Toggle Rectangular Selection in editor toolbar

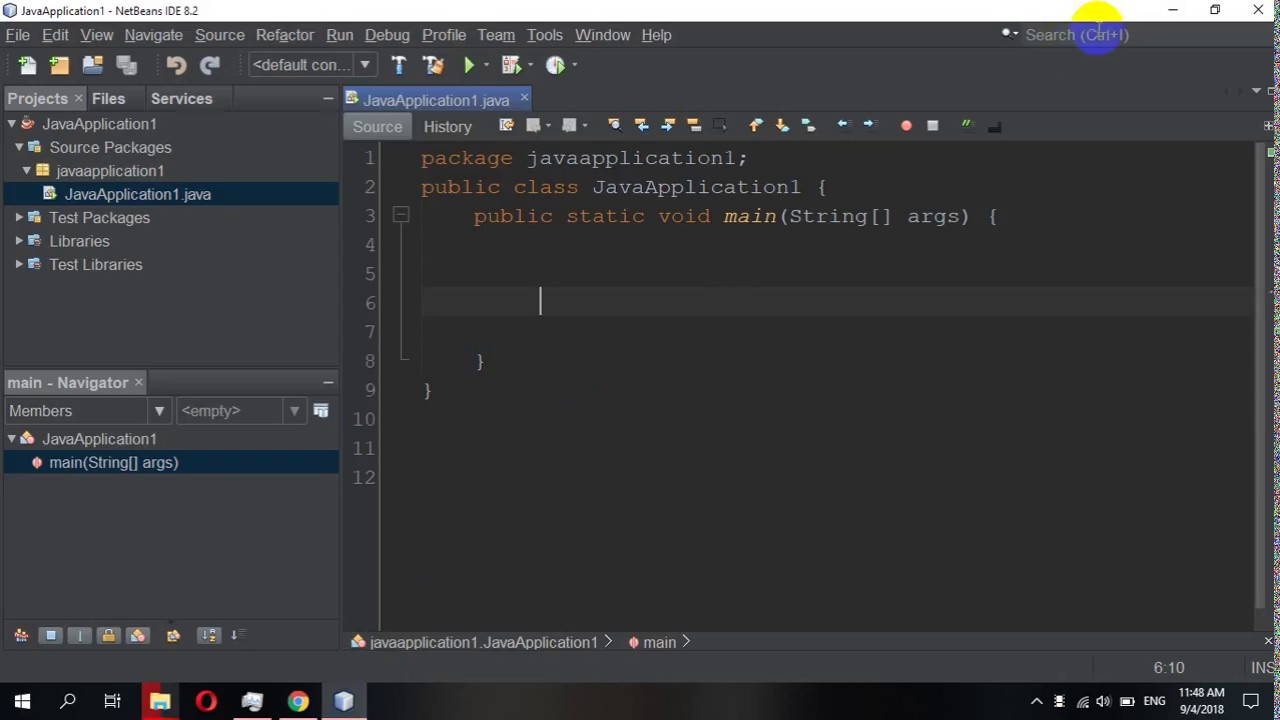[x=720, y=125]
